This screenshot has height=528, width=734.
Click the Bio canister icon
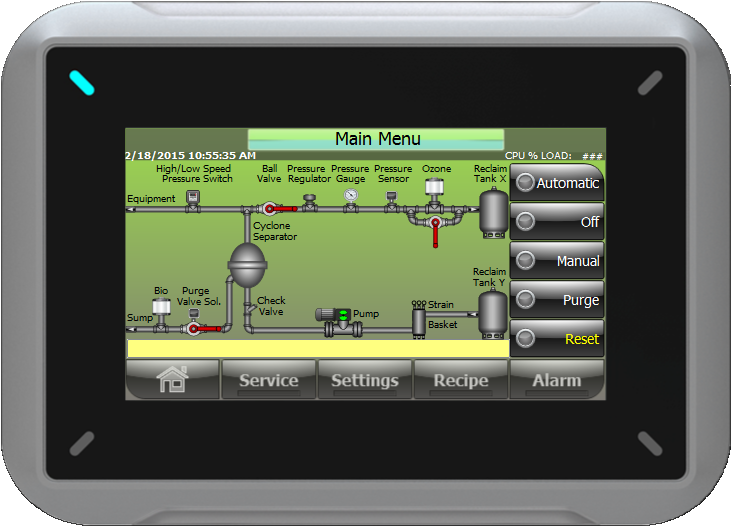[x=160, y=307]
